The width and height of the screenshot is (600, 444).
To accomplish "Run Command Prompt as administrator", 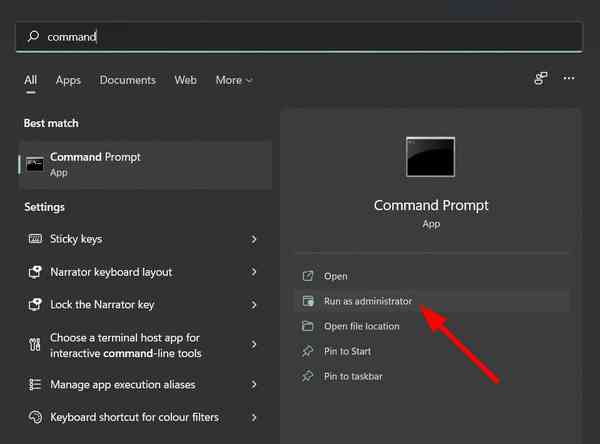I will (367, 301).
